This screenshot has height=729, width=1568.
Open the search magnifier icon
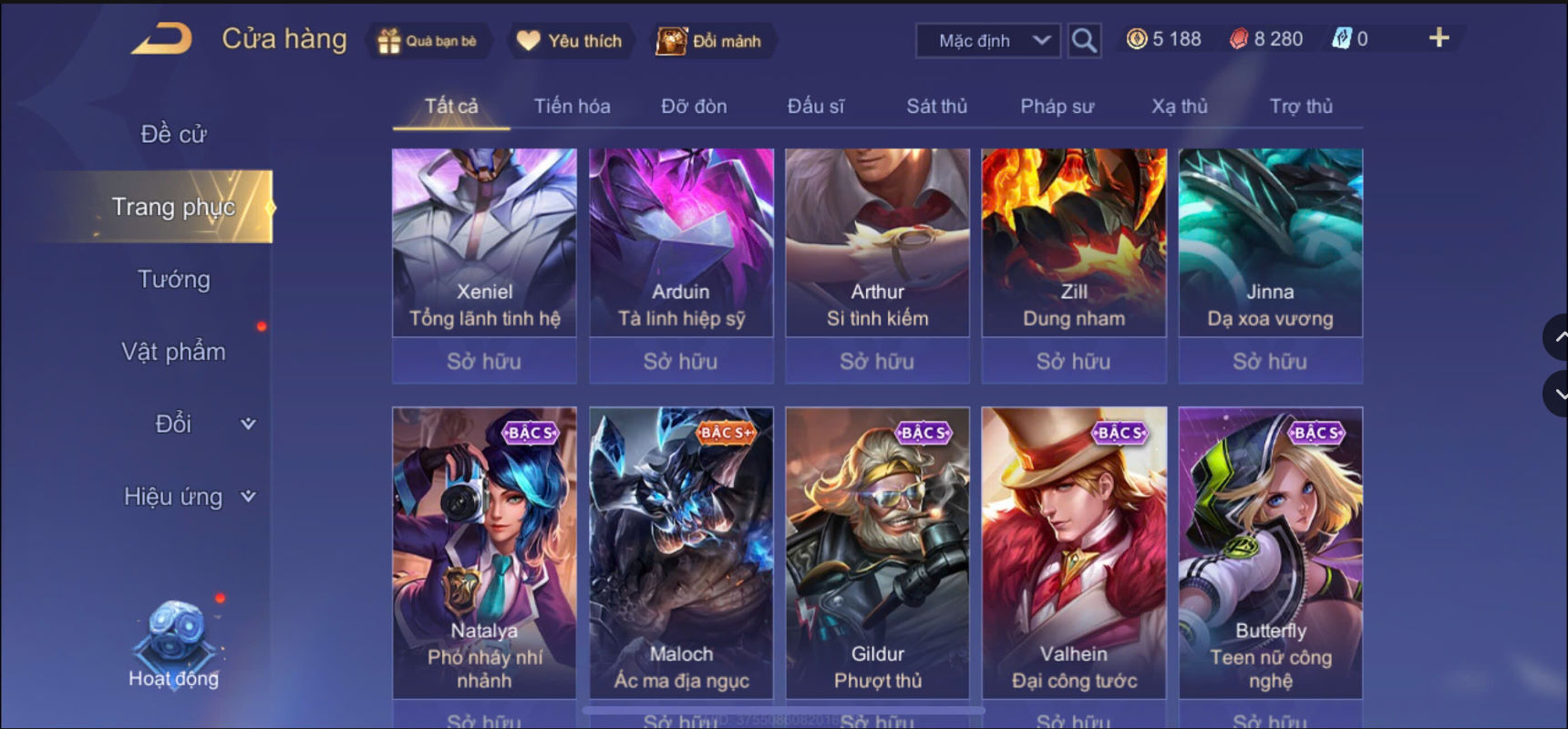(1084, 40)
